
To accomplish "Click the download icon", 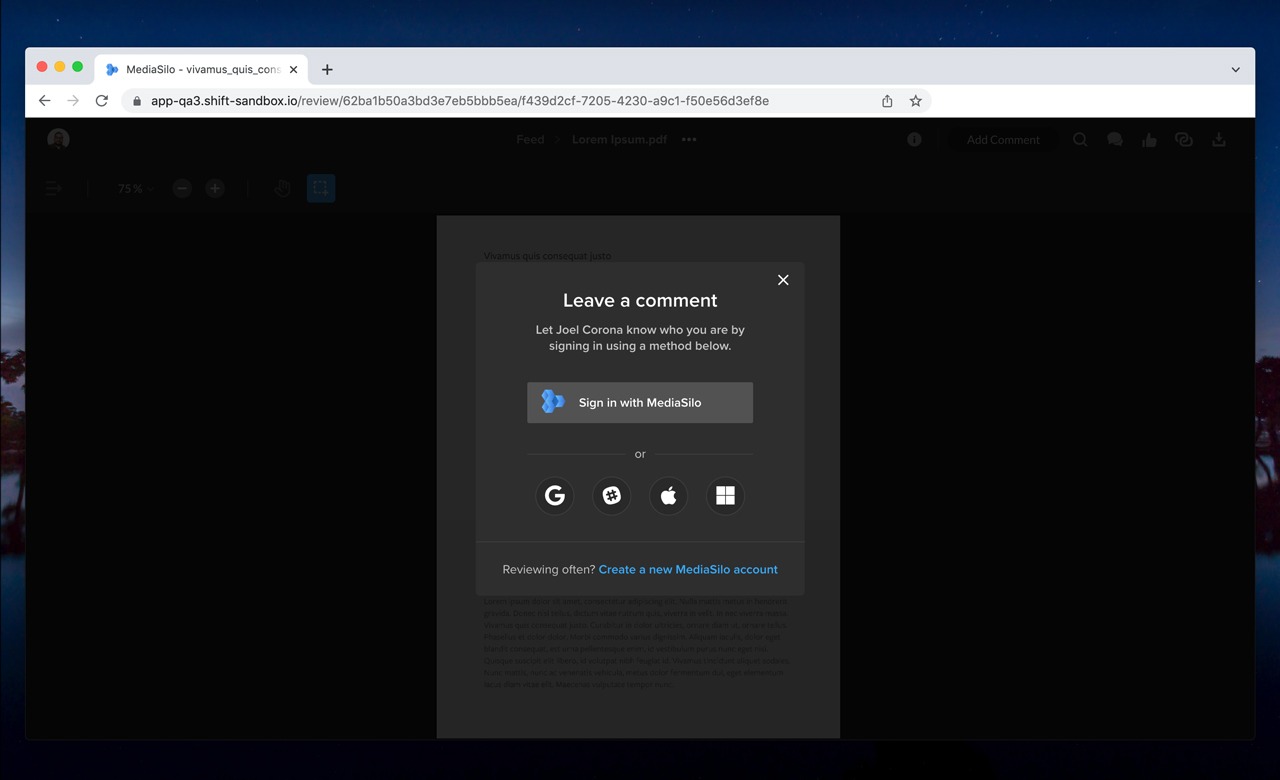I will pyautogui.click(x=1219, y=140).
